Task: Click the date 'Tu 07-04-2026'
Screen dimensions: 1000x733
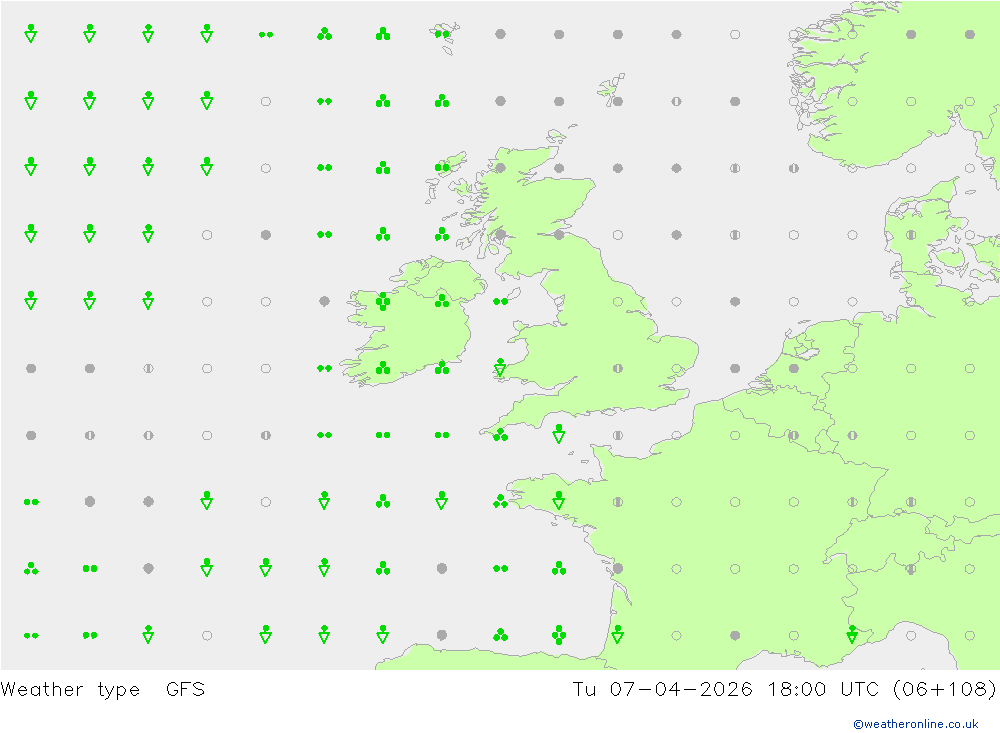Action: pos(662,690)
